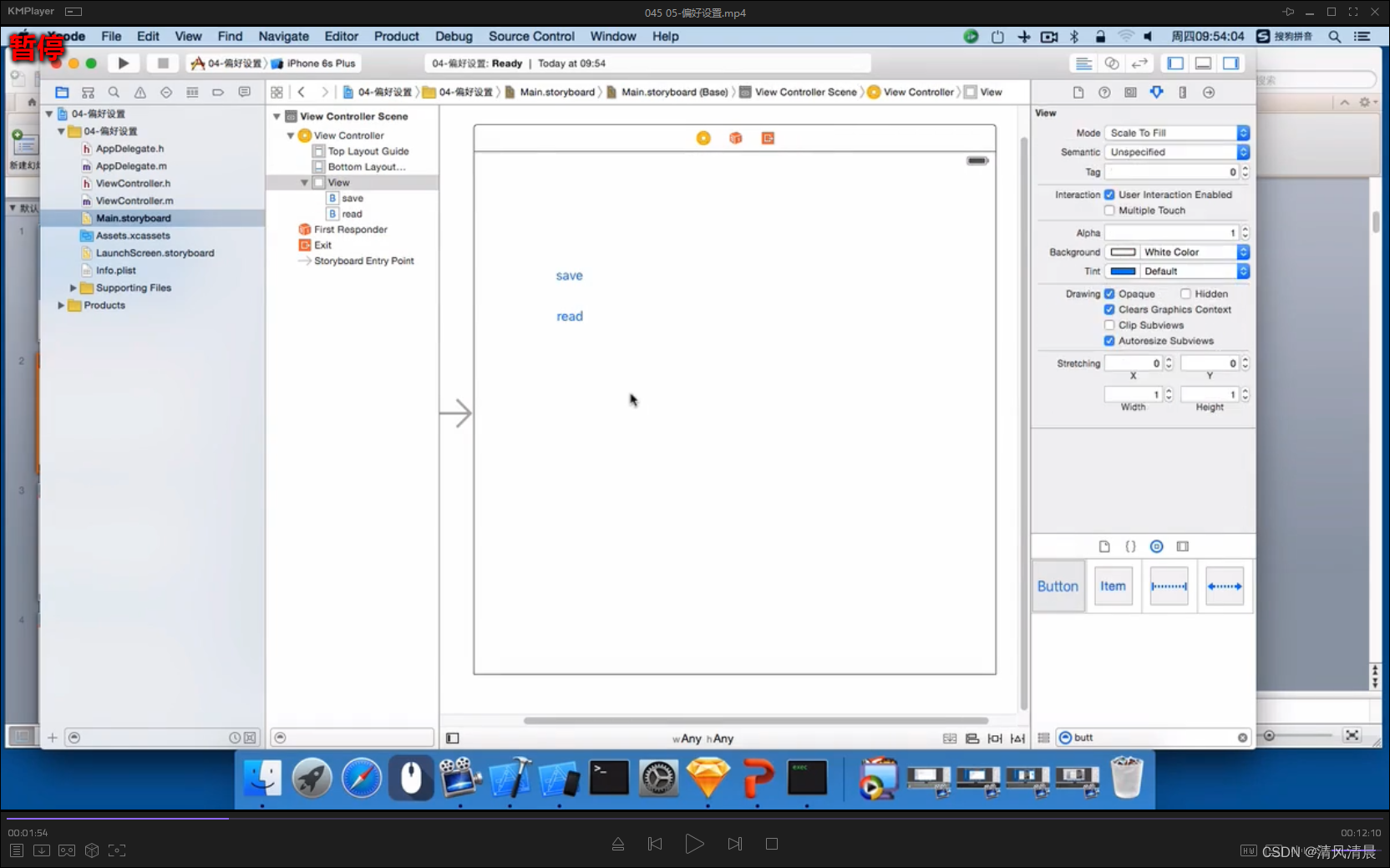Toggle the document outline button
The image size is (1390, 868).
tap(453, 739)
